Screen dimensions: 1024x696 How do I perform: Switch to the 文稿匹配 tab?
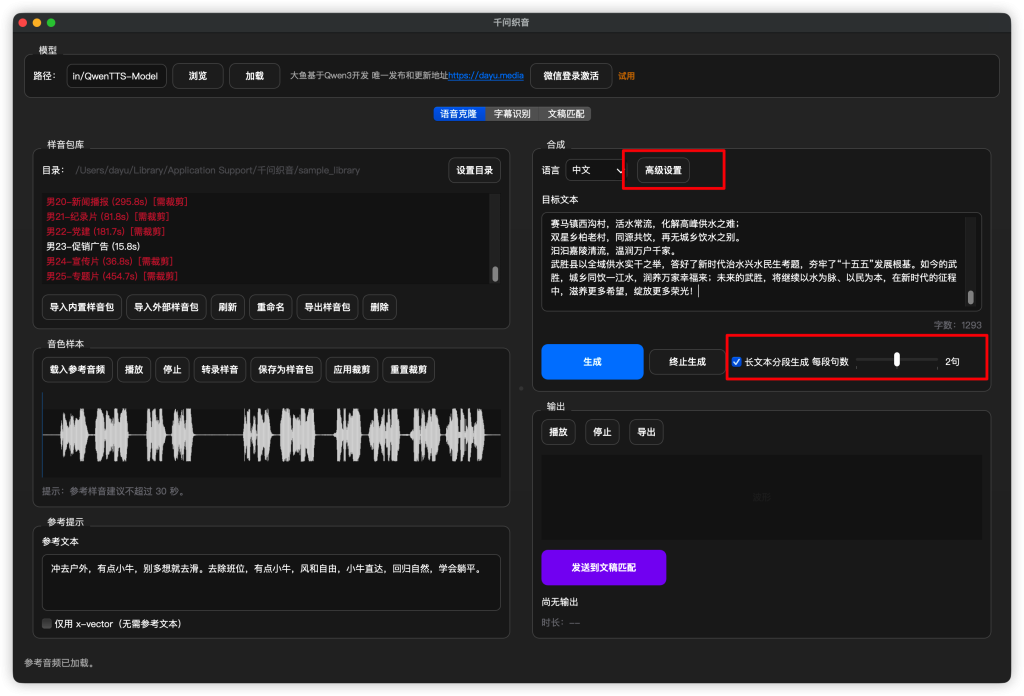(566, 114)
